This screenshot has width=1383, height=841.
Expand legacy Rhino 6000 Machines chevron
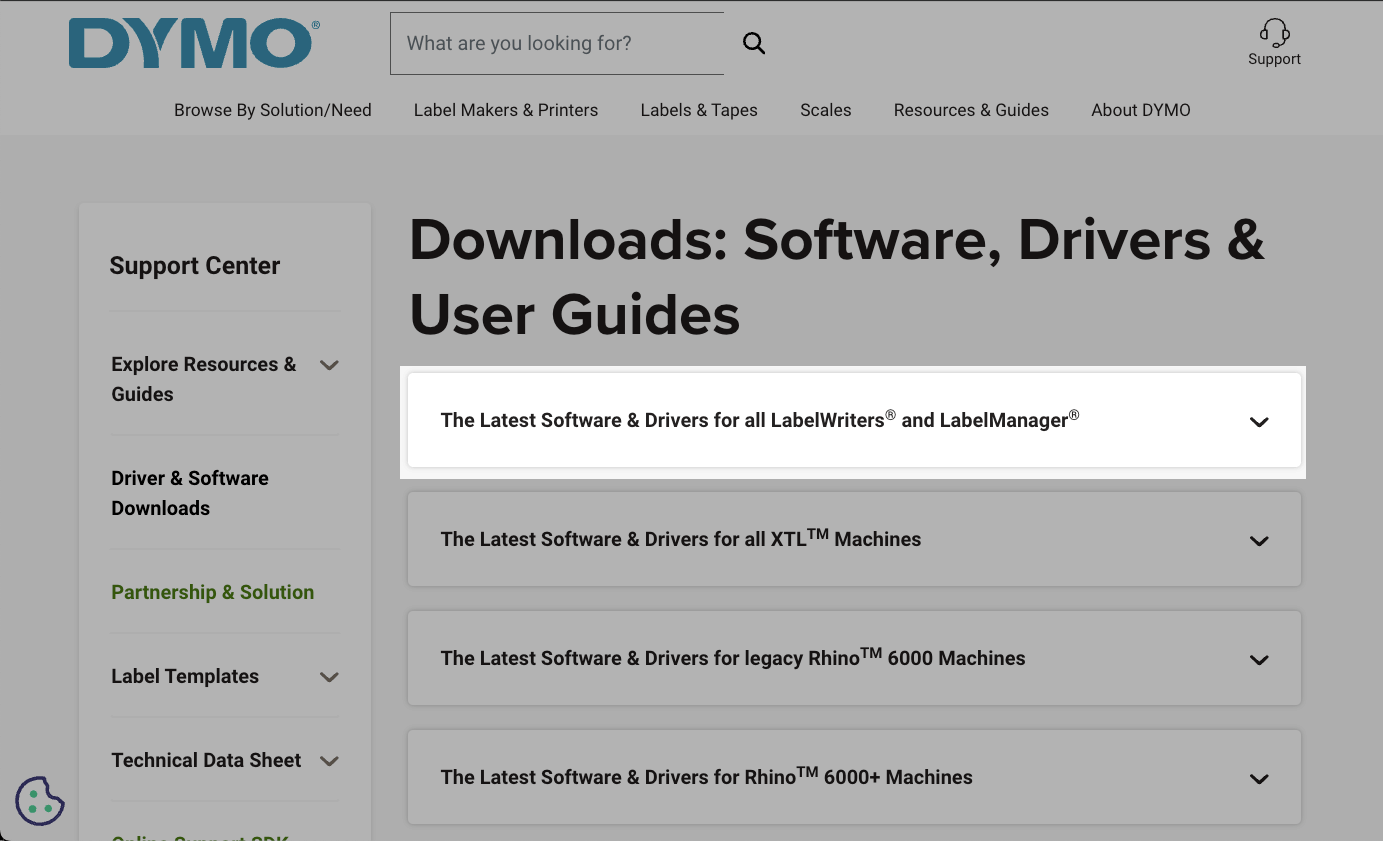1258,660
